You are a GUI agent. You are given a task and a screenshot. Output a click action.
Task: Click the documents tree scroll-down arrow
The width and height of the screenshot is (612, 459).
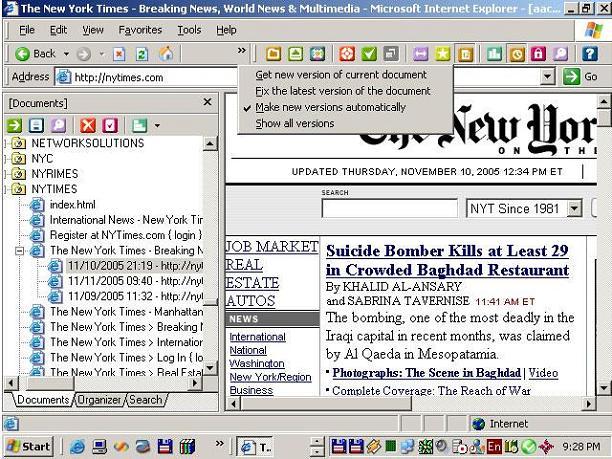click(210, 368)
